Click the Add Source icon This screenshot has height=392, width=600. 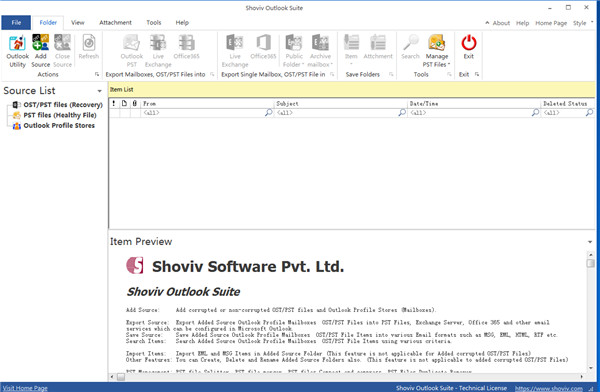(40, 42)
